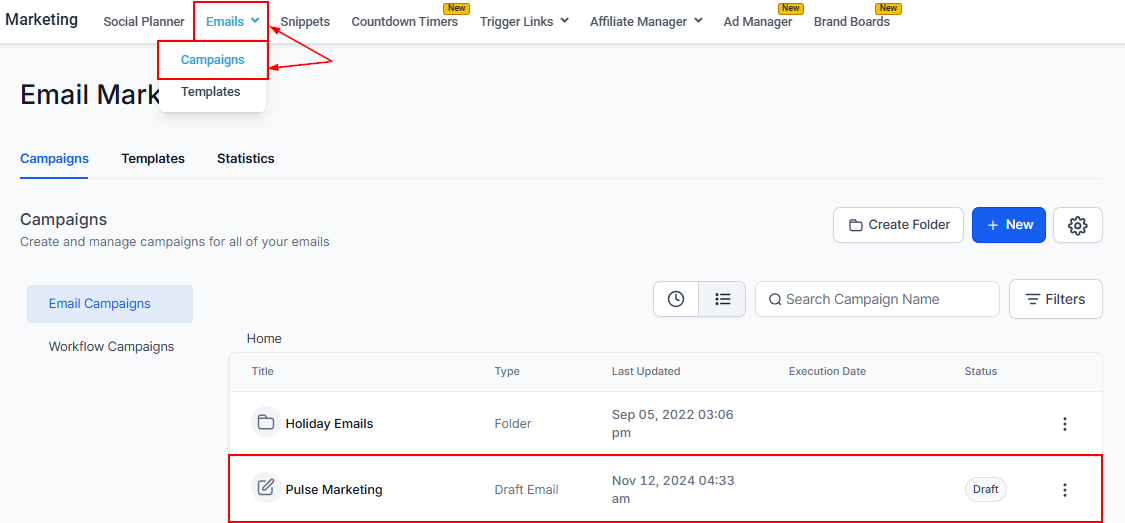Select the list view icon
The image size is (1125, 523).
722,299
